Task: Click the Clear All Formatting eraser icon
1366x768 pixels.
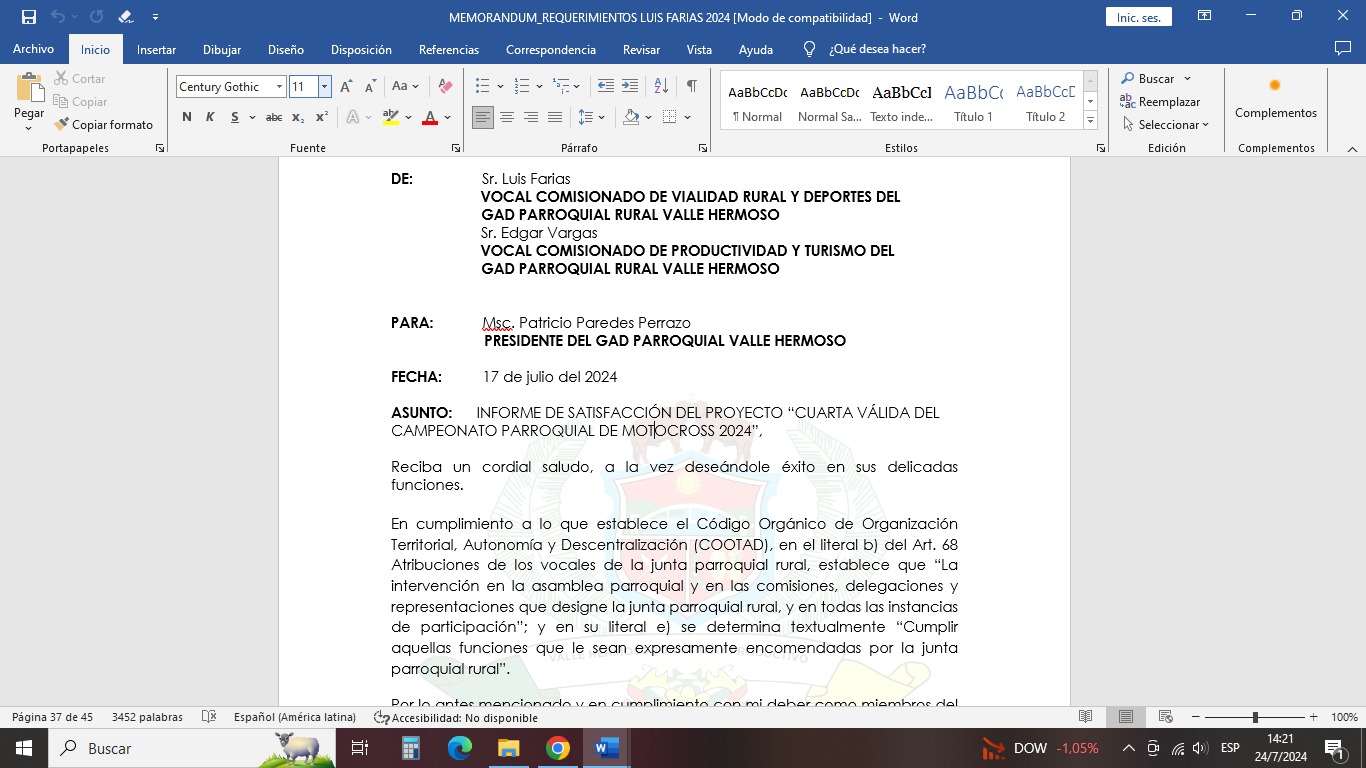Action: (446, 87)
